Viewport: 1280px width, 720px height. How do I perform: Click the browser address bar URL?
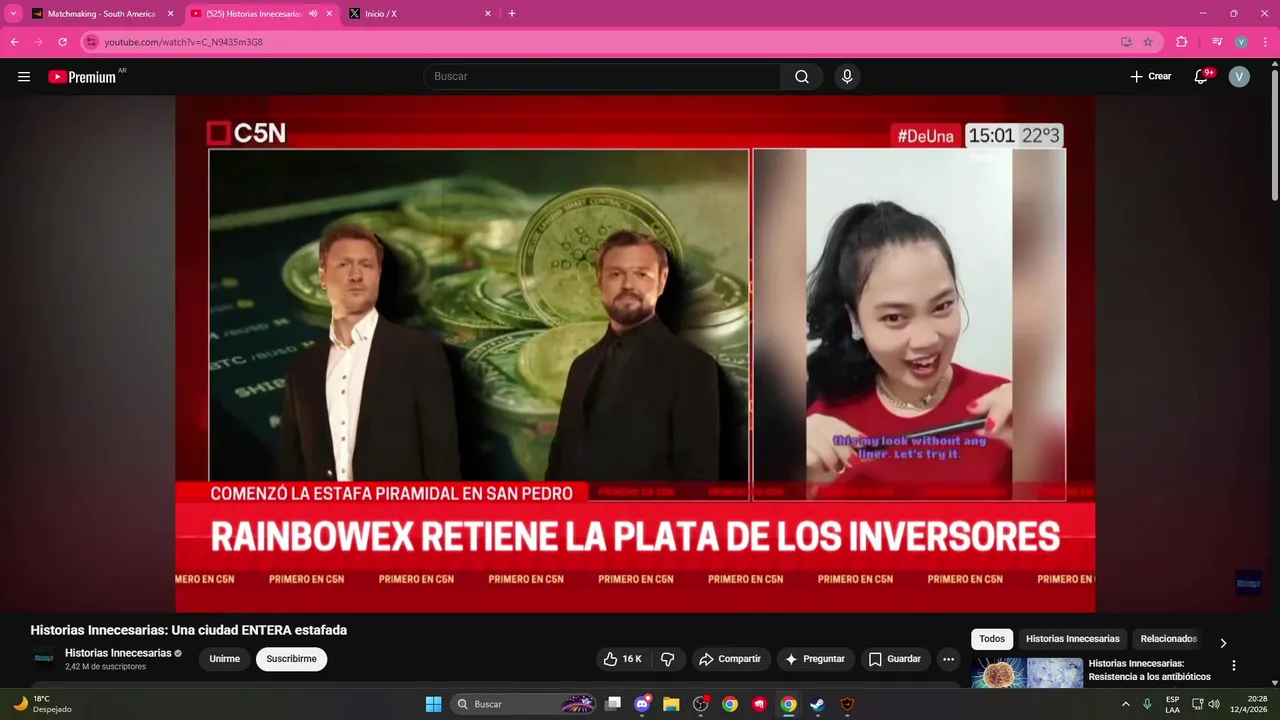184,42
